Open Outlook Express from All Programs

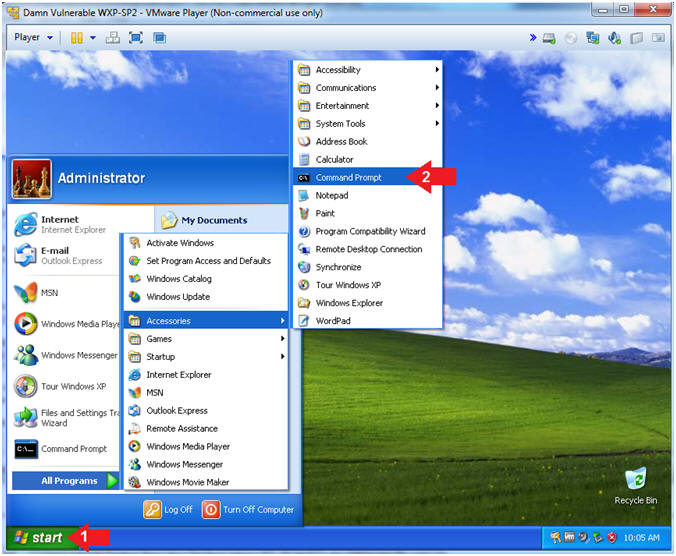[206, 411]
